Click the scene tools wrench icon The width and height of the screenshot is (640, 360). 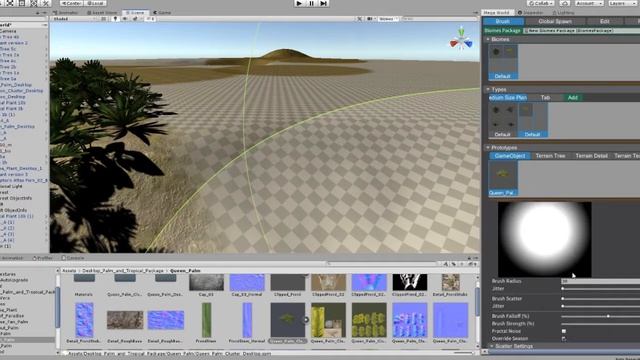[x=359, y=19]
